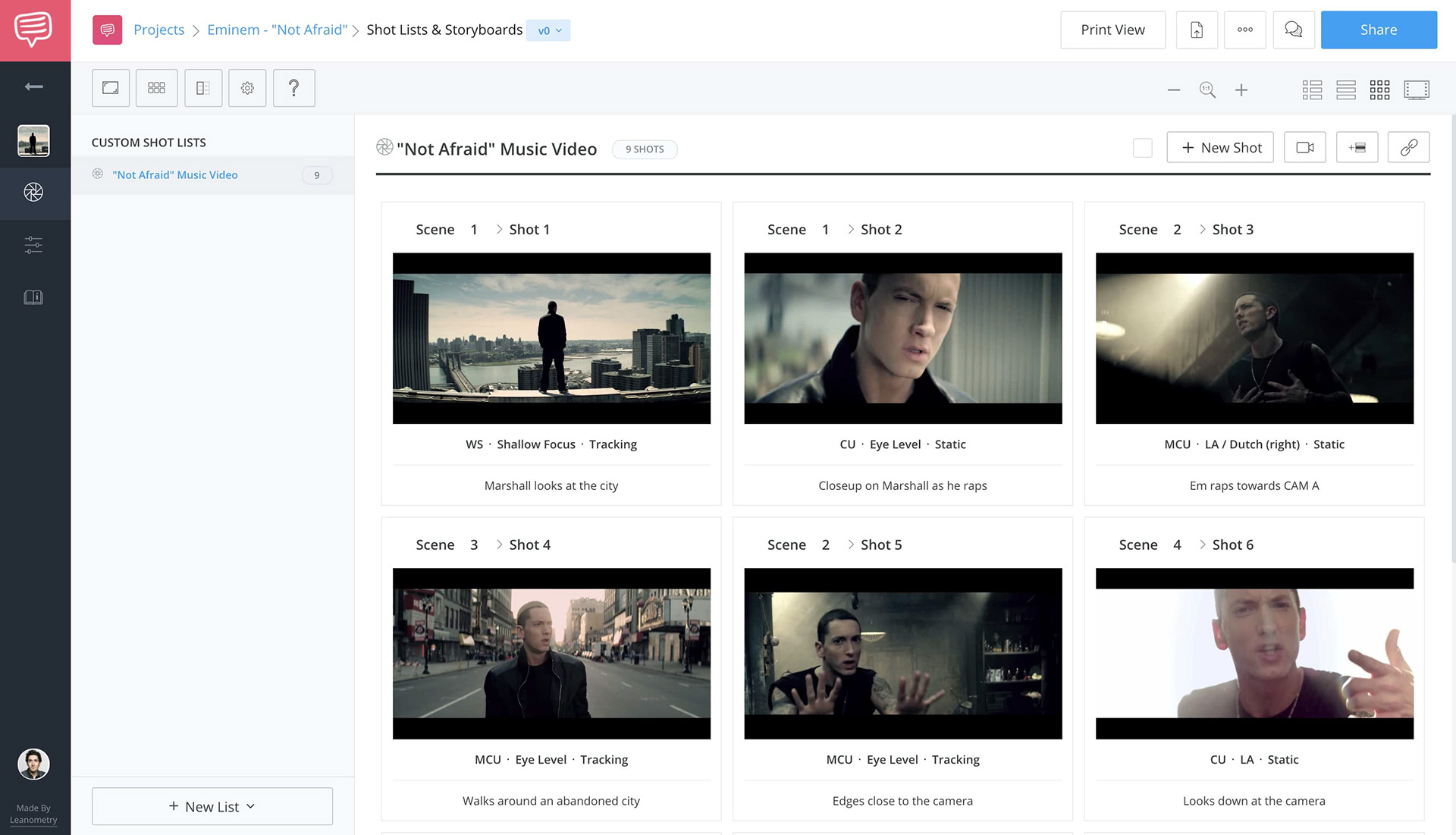Click "MCU · LA / Dutch (right) · Static" specs
The image size is (1456, 835).
tap(1254, 444)
